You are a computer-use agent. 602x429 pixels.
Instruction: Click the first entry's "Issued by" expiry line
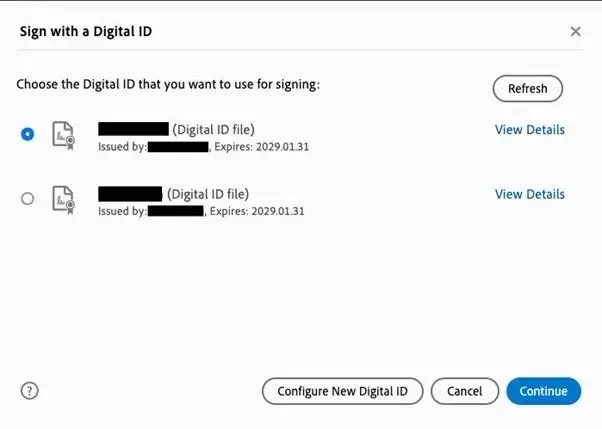(203, 147)
